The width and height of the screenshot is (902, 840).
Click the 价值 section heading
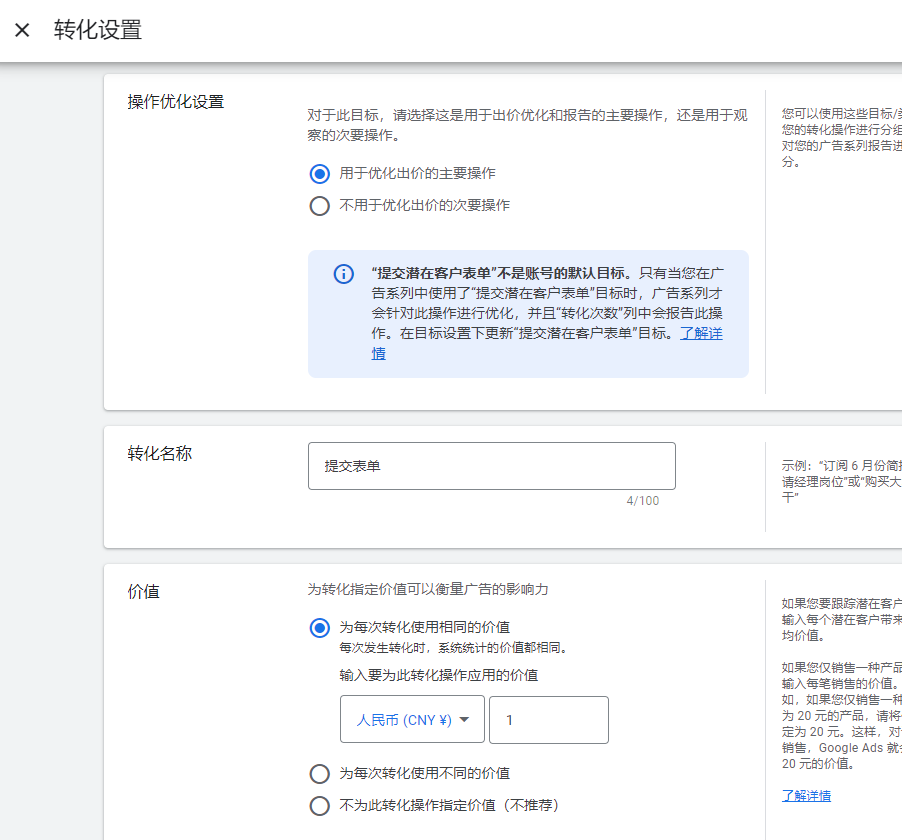(144, 592)
